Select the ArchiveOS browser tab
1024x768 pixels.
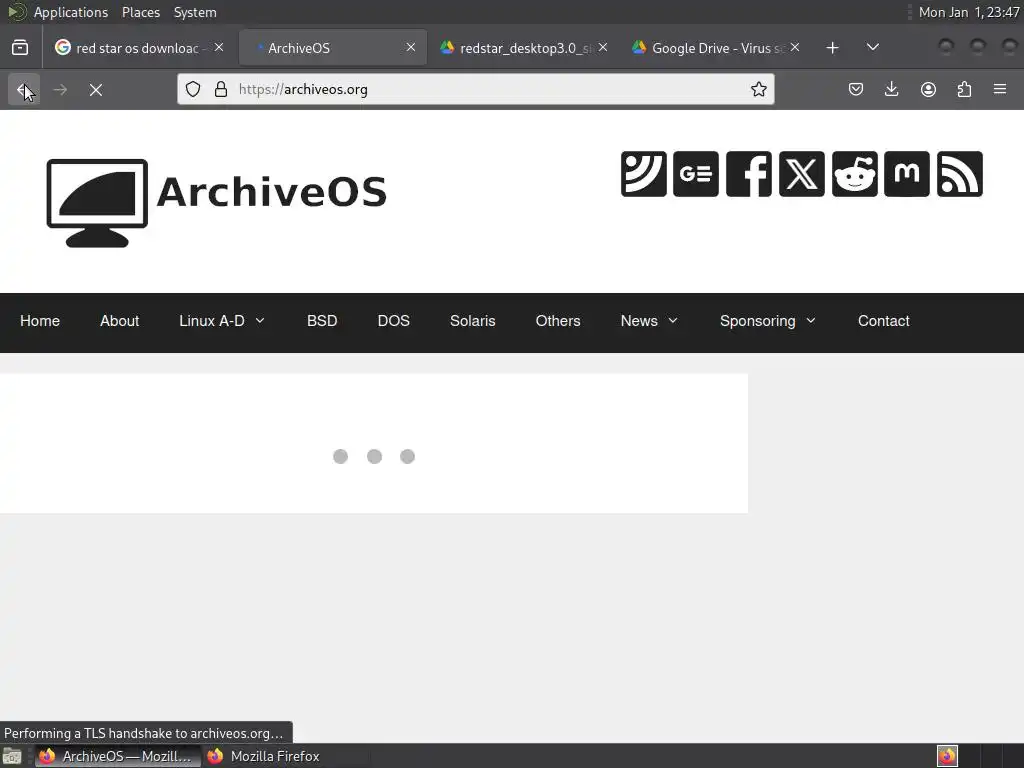333,48
